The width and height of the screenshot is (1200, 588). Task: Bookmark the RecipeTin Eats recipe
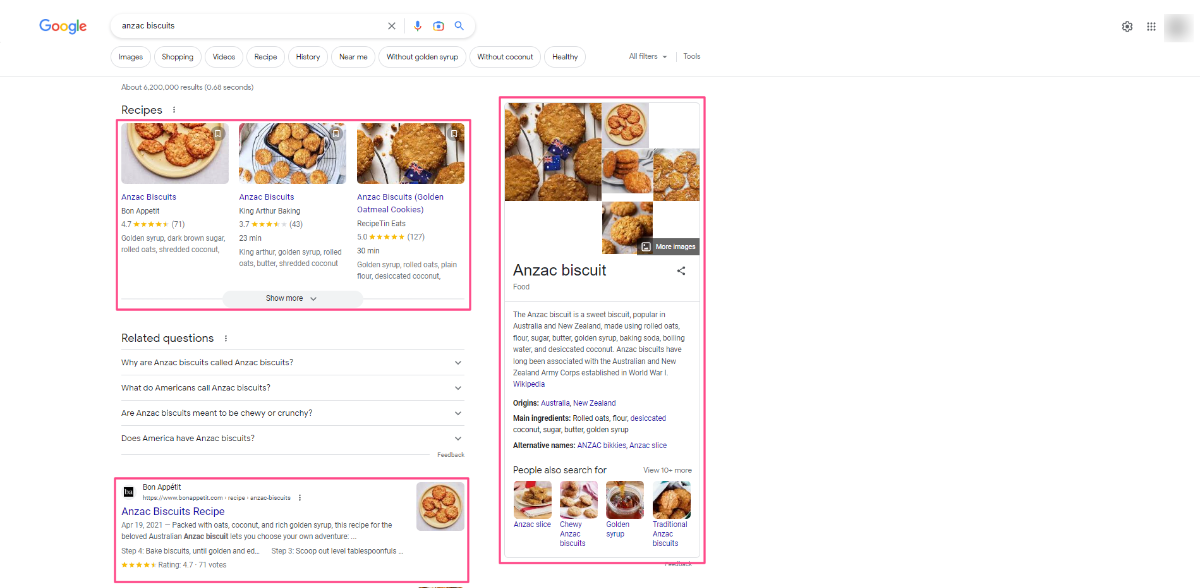(453, 133)
